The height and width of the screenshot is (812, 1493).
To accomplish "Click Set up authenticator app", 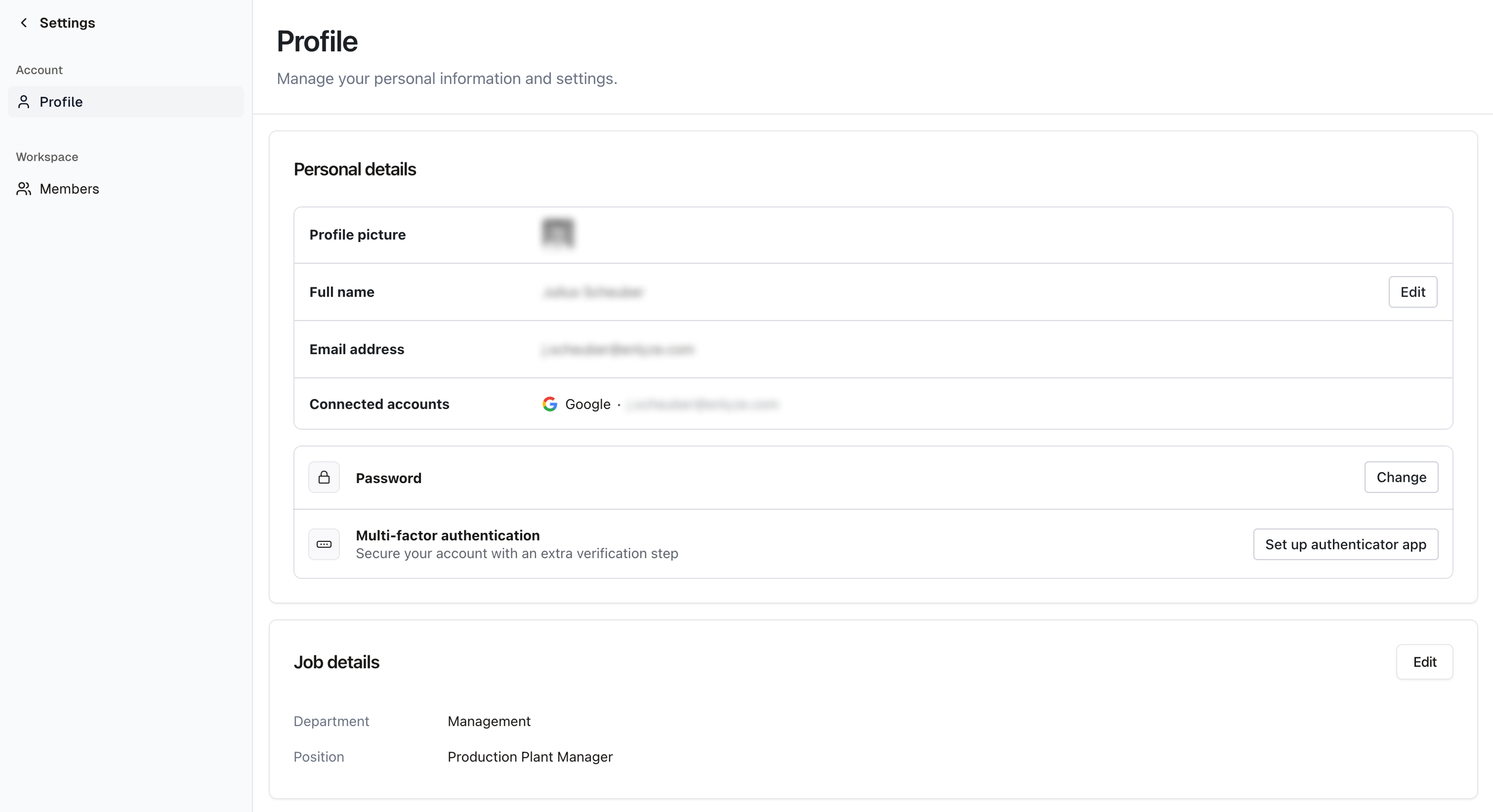I will click(1345, 544).
